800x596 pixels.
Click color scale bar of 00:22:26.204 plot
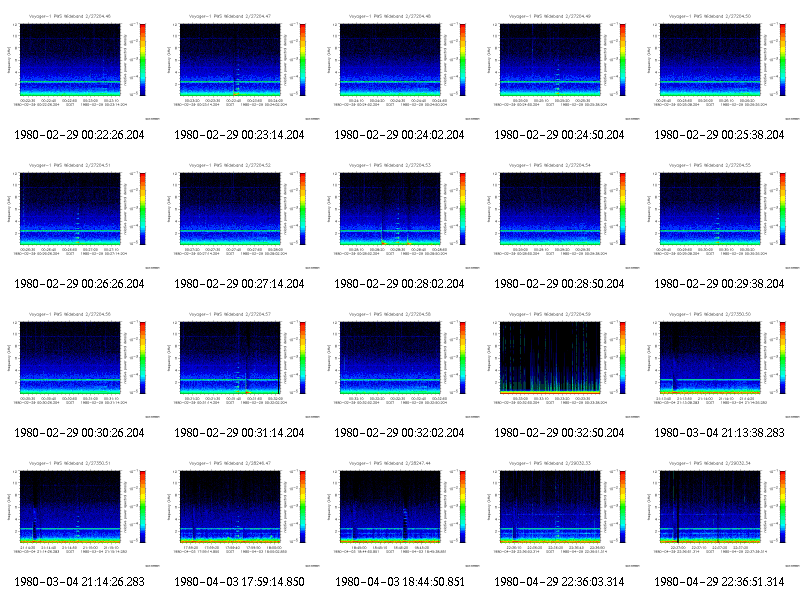143,60
